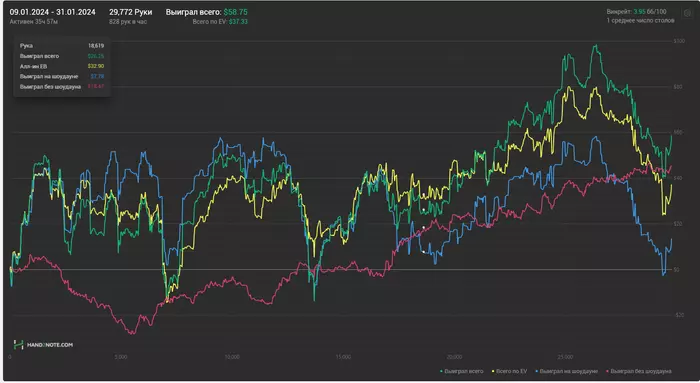Viewport: 700px width, 383px height.
Task: Click the 15,000 x-axis tick label
Action: click(x=343, y=357)
